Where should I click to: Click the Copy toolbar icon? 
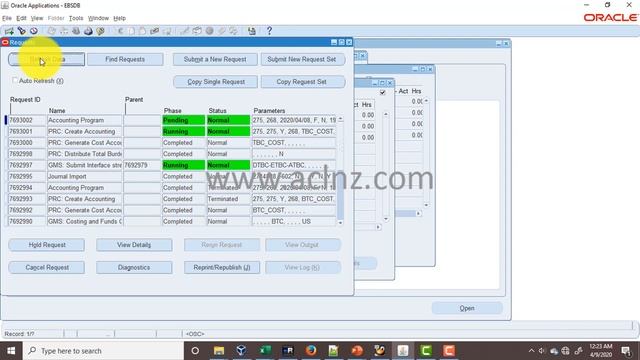(x=131, y=31)
